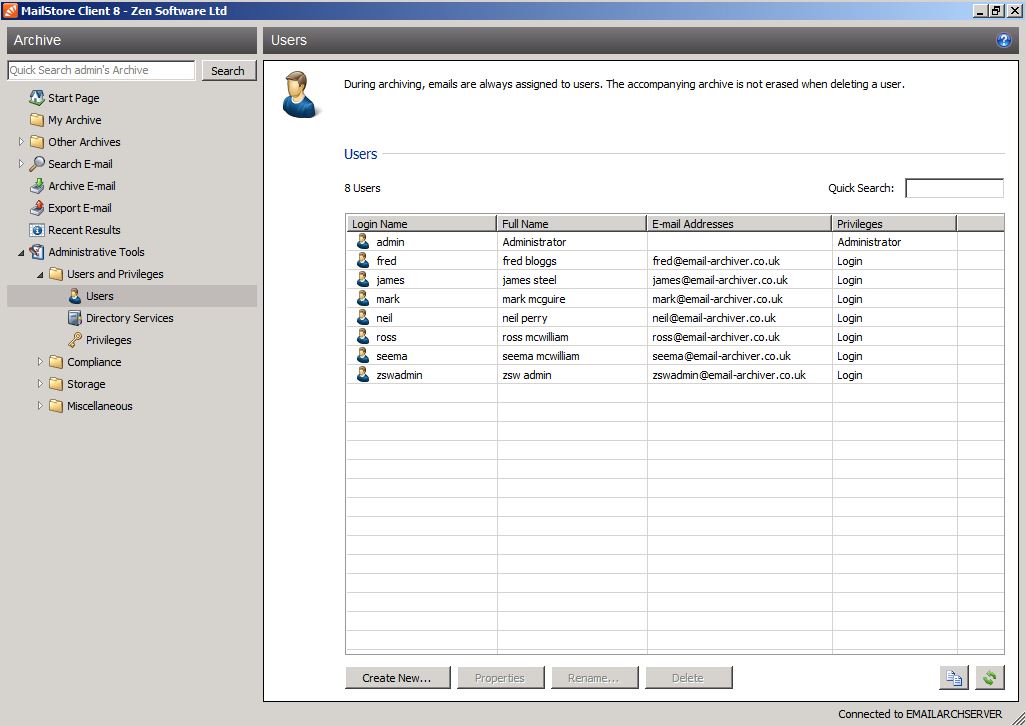Focus the Users Quick Search field
The image size is (1026, 726).
coord(954,188)
